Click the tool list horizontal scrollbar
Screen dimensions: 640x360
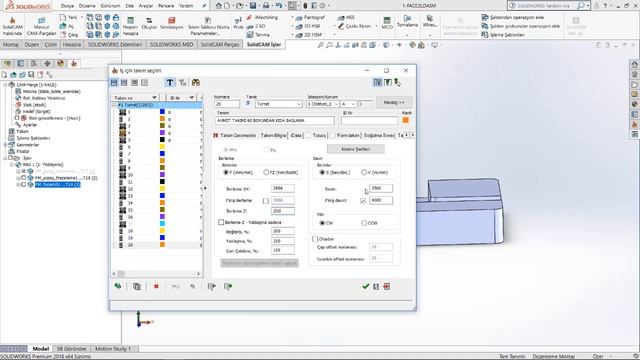tap(156, 273)
